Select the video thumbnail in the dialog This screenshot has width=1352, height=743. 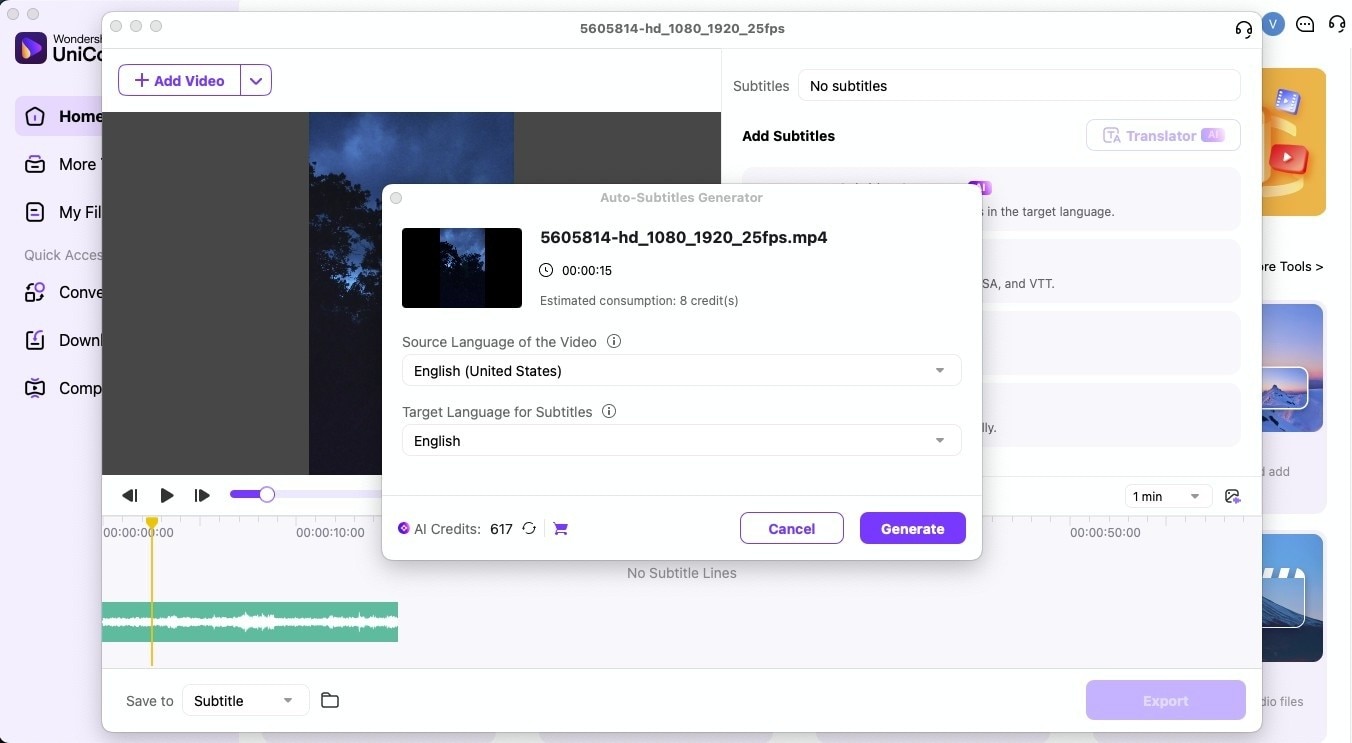(x=462, y=268)
